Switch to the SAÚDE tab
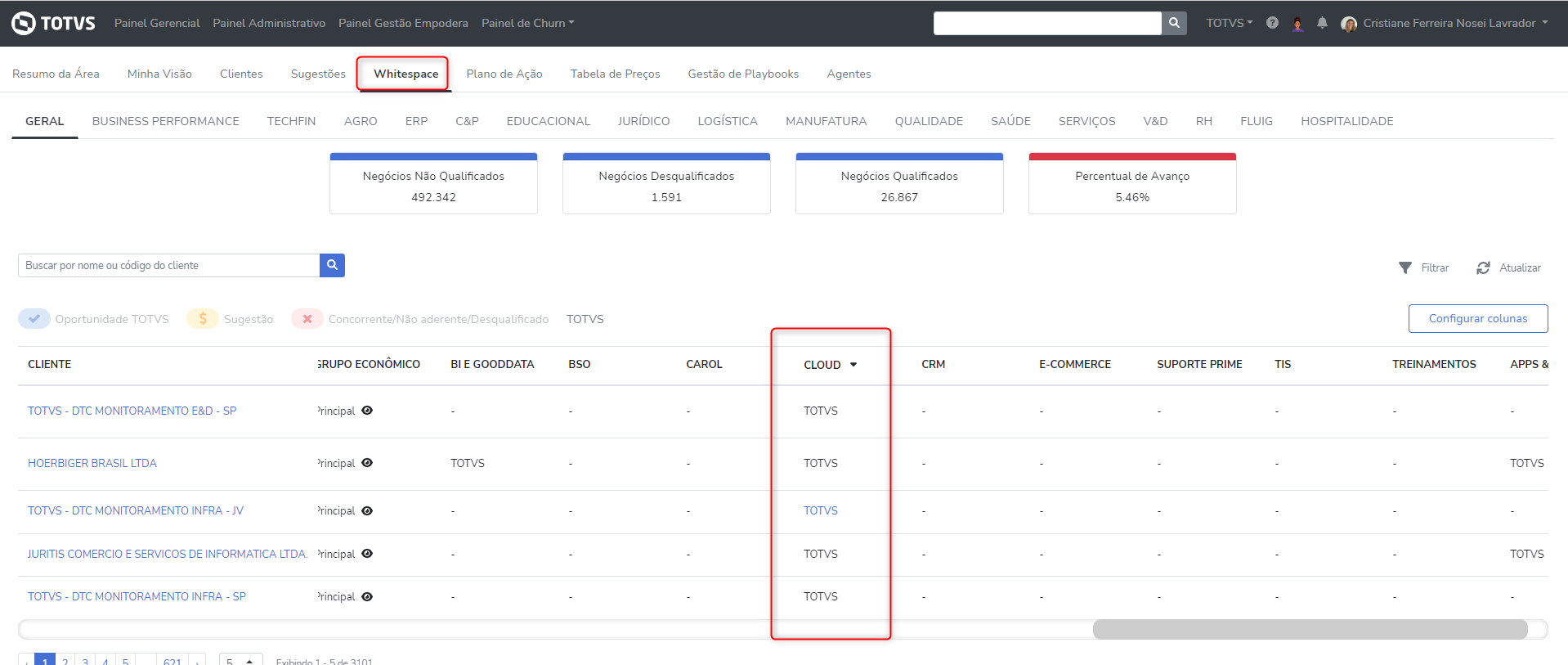This screenshot has width=1568, height=665. pyautogui.click(x=1010, y=121)
